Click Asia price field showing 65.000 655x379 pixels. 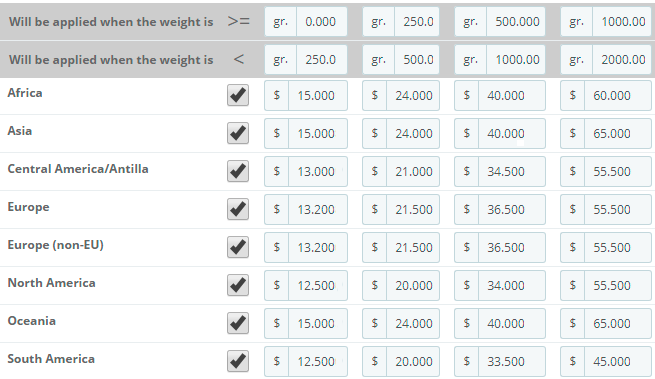pyautogui.click(x=618, y=134)
